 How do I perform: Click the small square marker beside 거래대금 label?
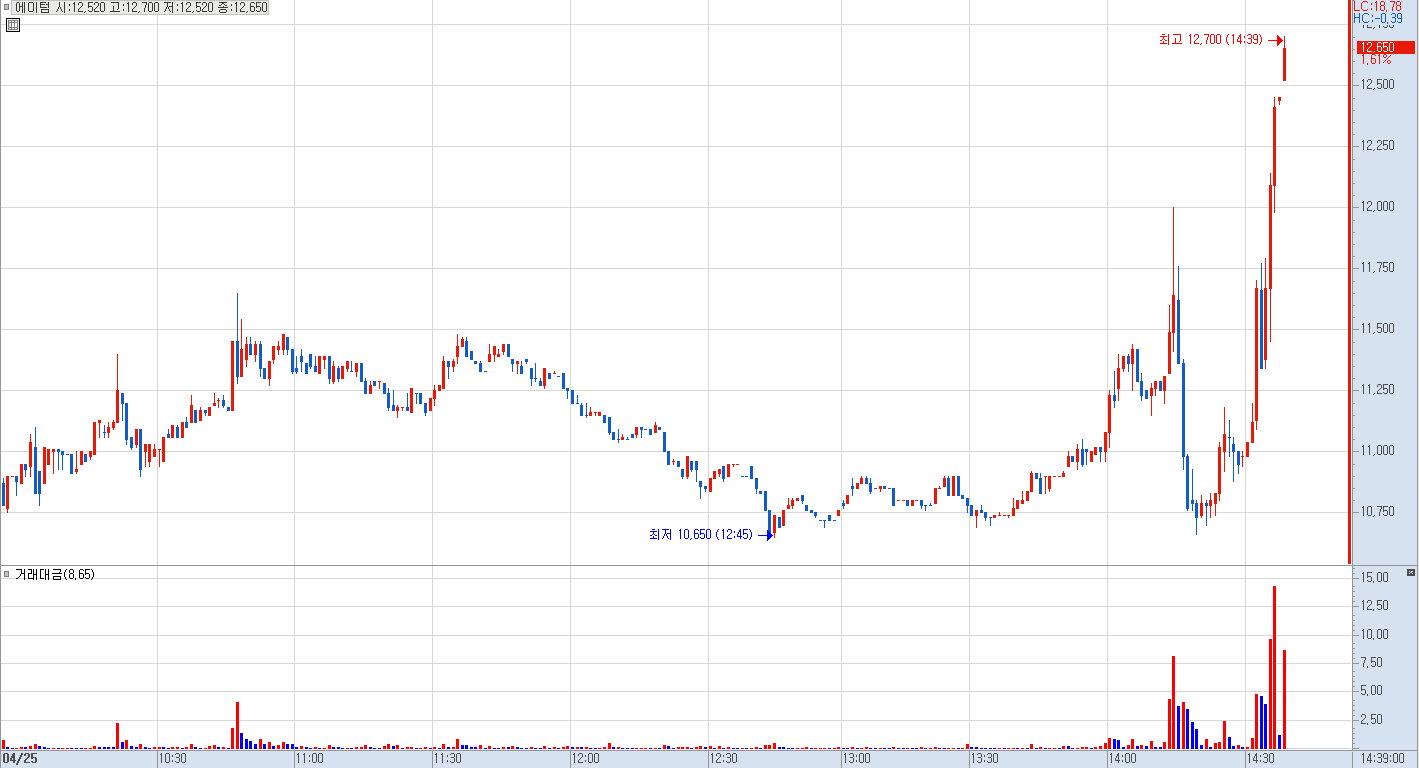(7, 574)
